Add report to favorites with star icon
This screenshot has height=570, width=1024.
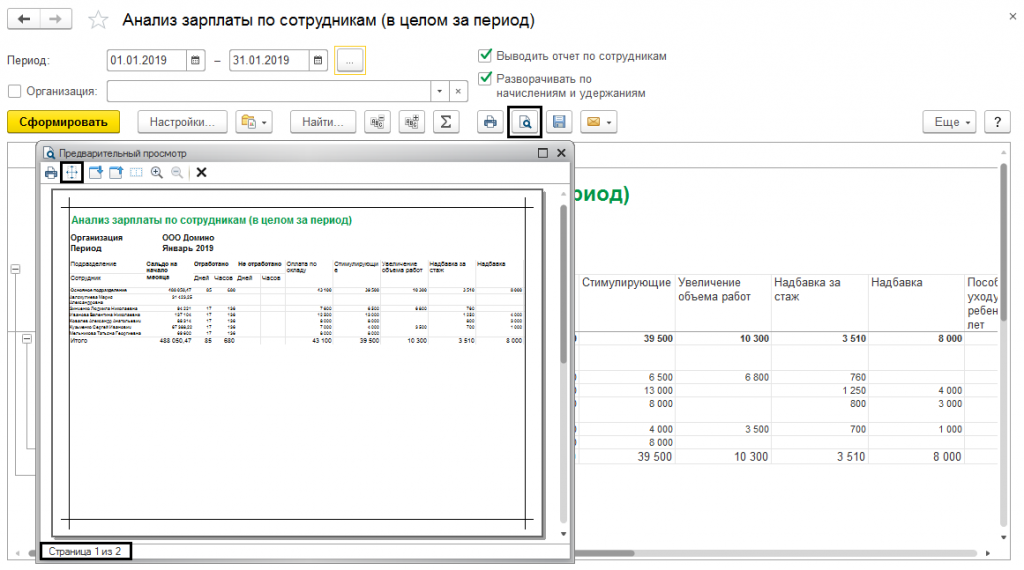(x=97, y=20)
